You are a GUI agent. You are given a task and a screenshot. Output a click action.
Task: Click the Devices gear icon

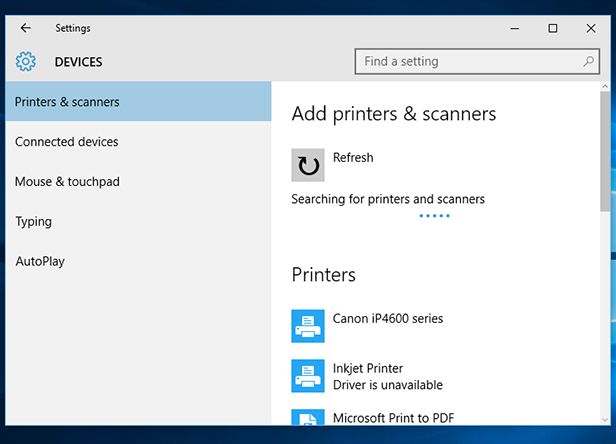tap(26, 61)
